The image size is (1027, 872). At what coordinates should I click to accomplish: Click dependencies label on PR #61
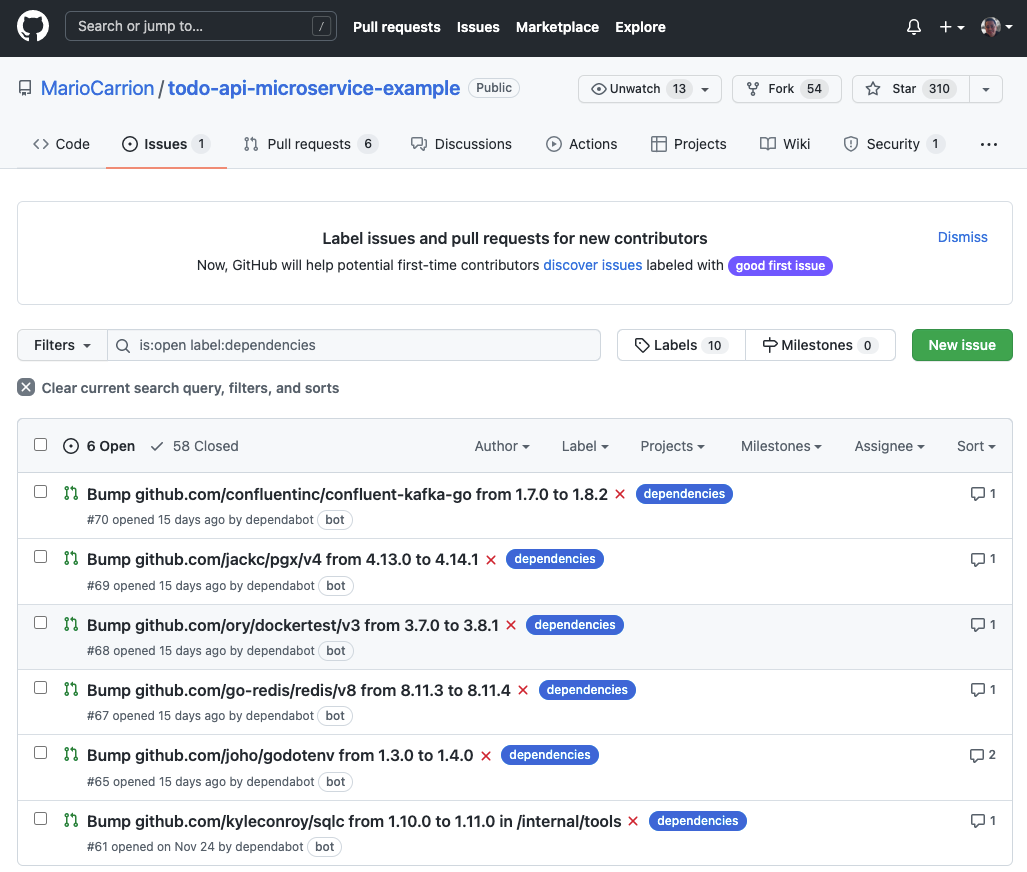coord(697,821)
